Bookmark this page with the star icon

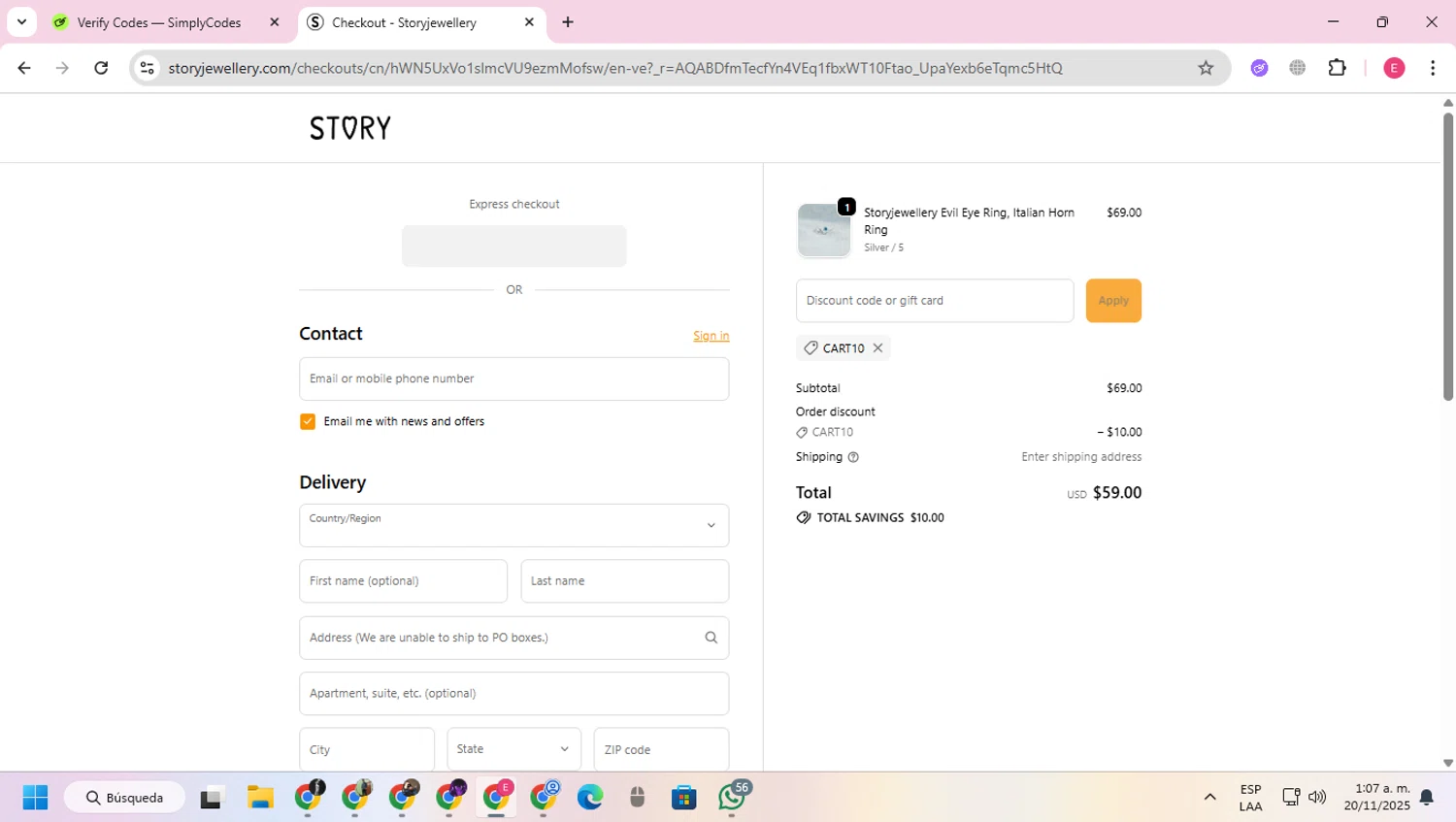(x=1206, y=68)
